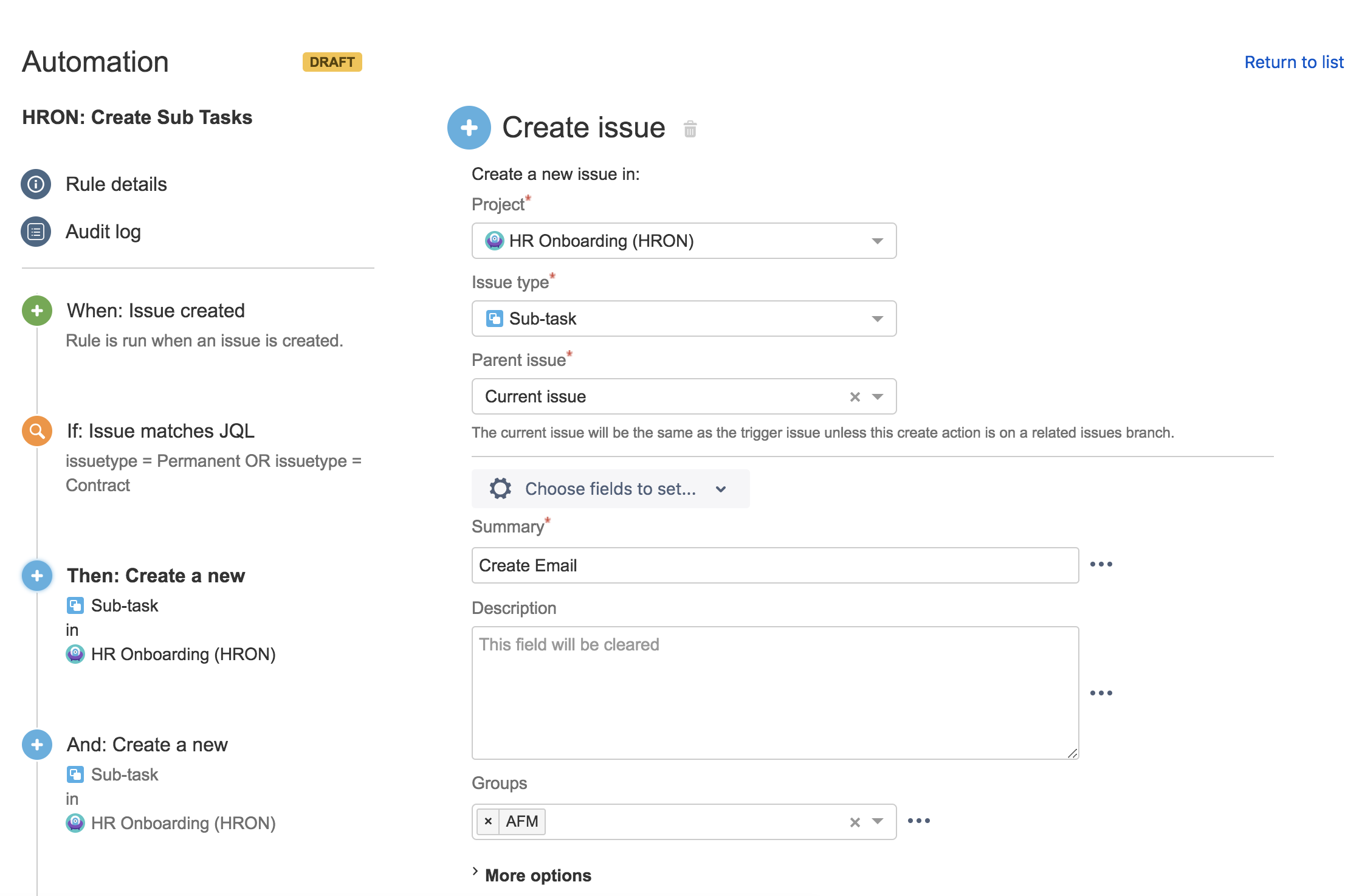
Task: Select the orange JQL condition search icon
Action: pyautogui.click(x=37, y=431)
